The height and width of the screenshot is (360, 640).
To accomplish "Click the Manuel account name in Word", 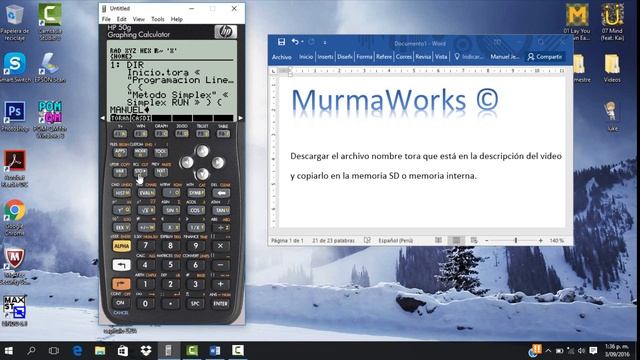I will click(505, 57).
